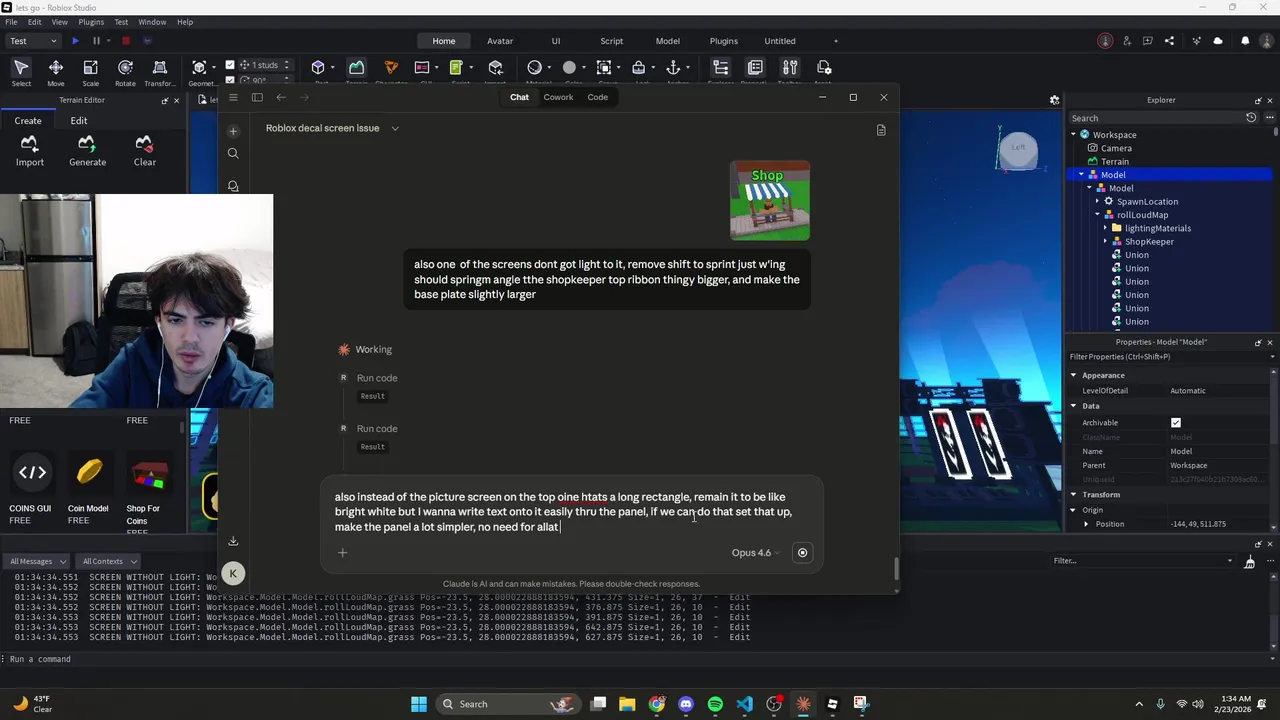Toggle the Properties panel toolbar icon
1280x720 pixels.
(755, 68)
